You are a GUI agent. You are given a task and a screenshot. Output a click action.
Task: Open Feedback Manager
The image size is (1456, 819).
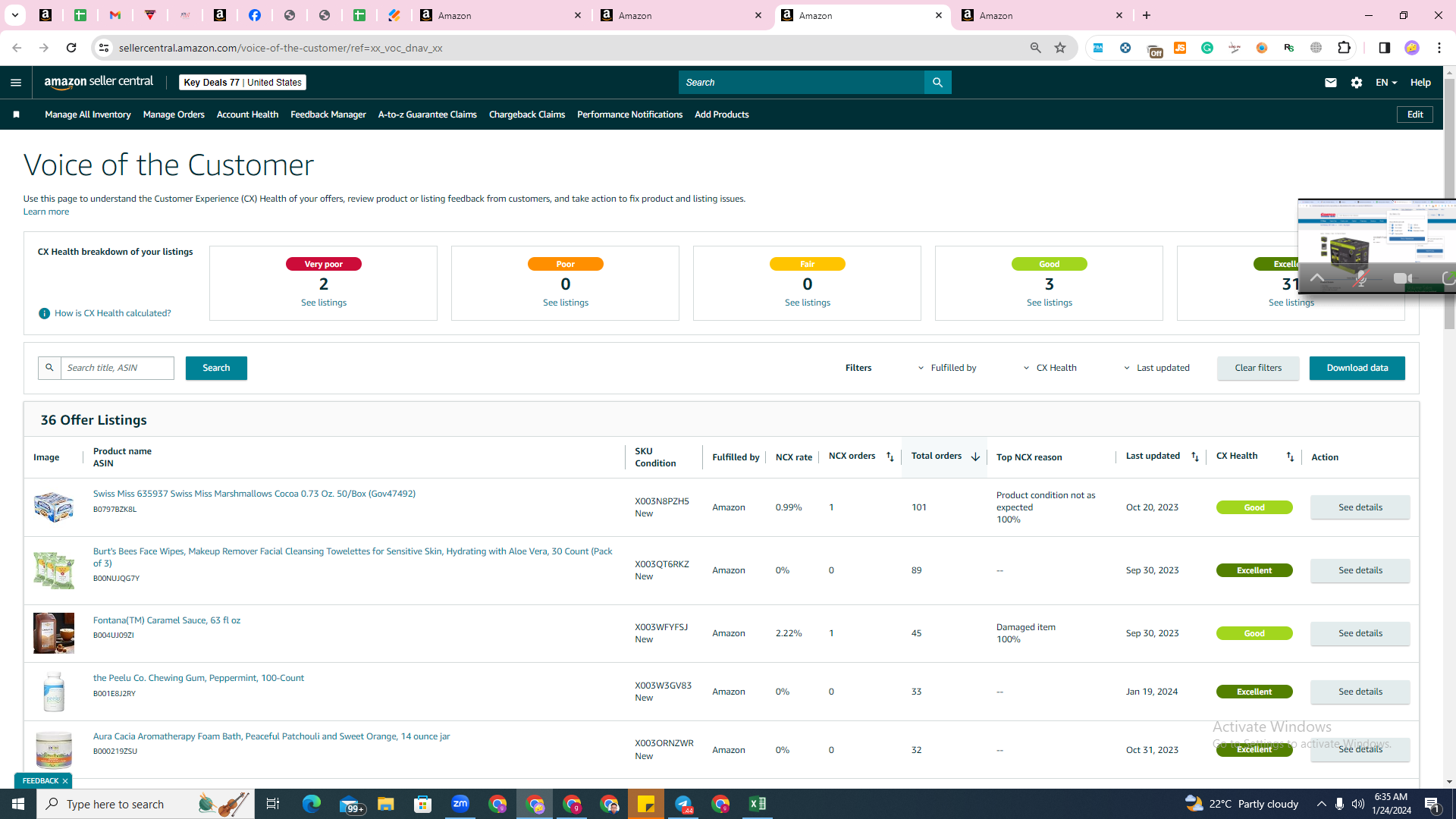click(328, 115)
